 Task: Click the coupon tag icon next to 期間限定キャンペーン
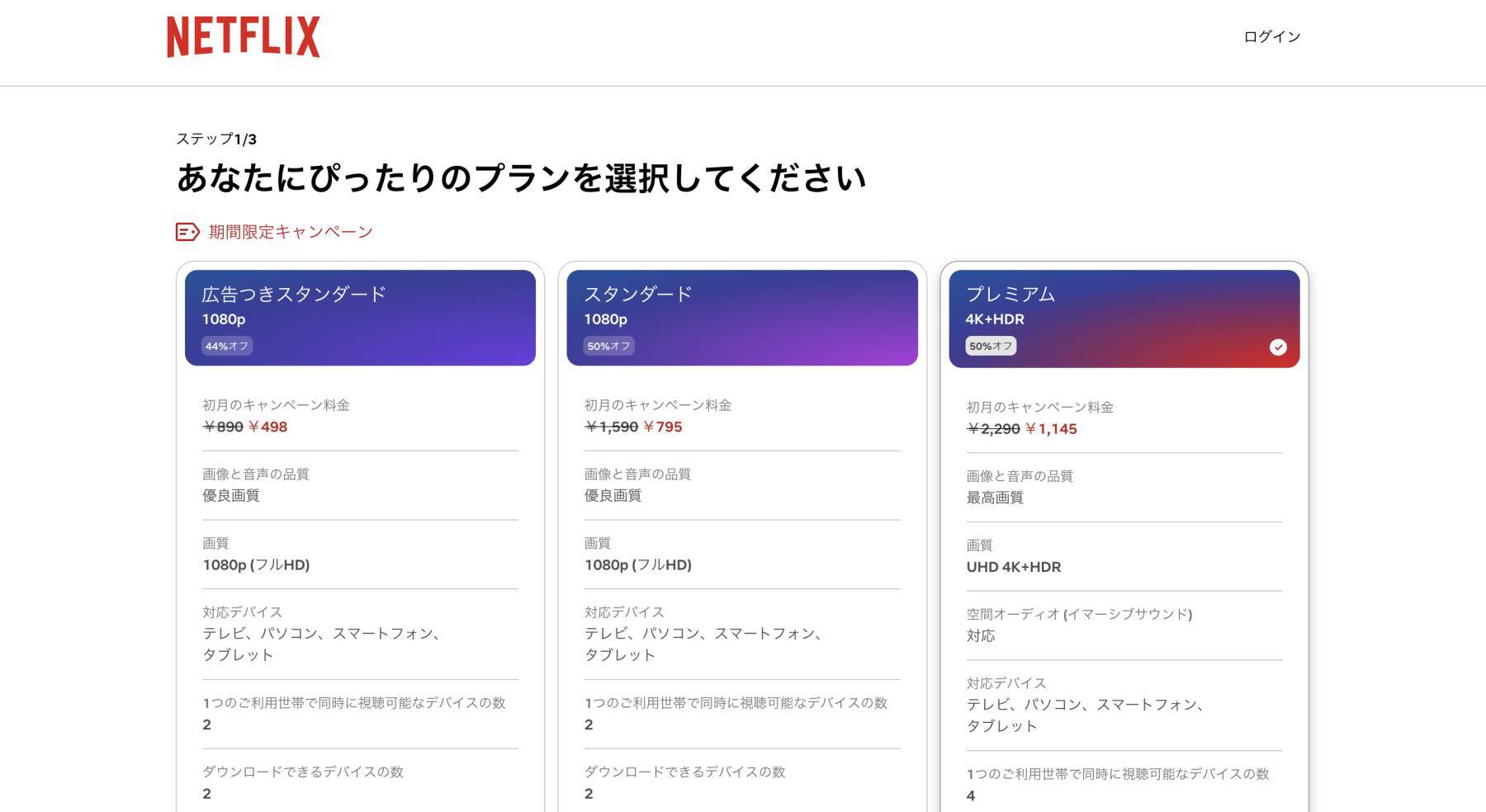pos(187,232)
